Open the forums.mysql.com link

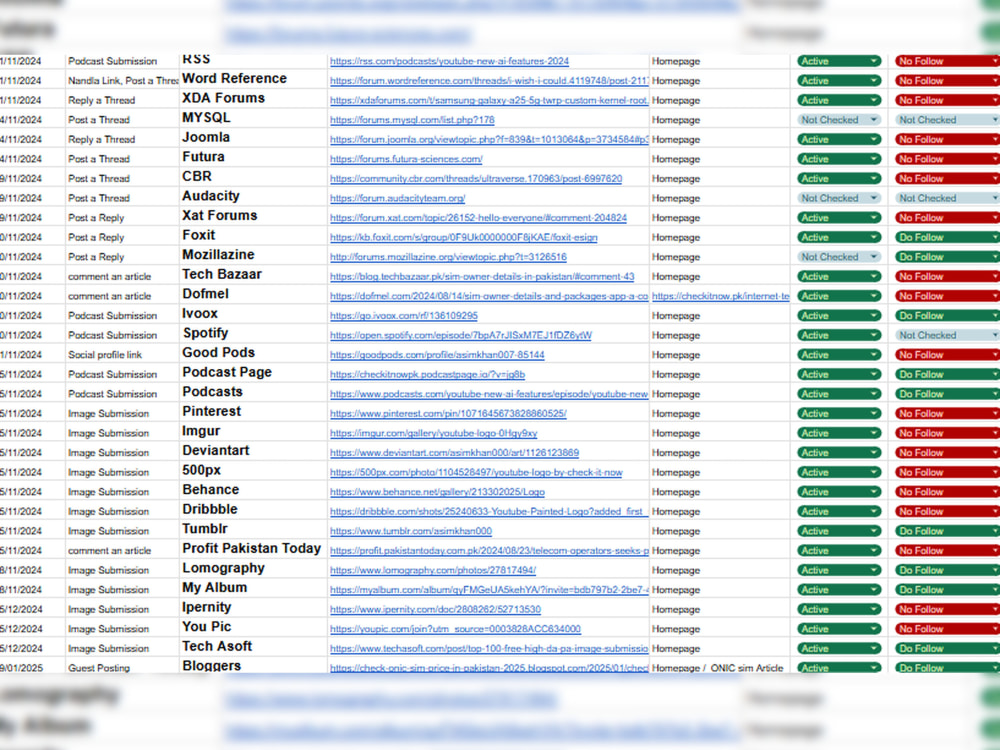tap(412, 120)
